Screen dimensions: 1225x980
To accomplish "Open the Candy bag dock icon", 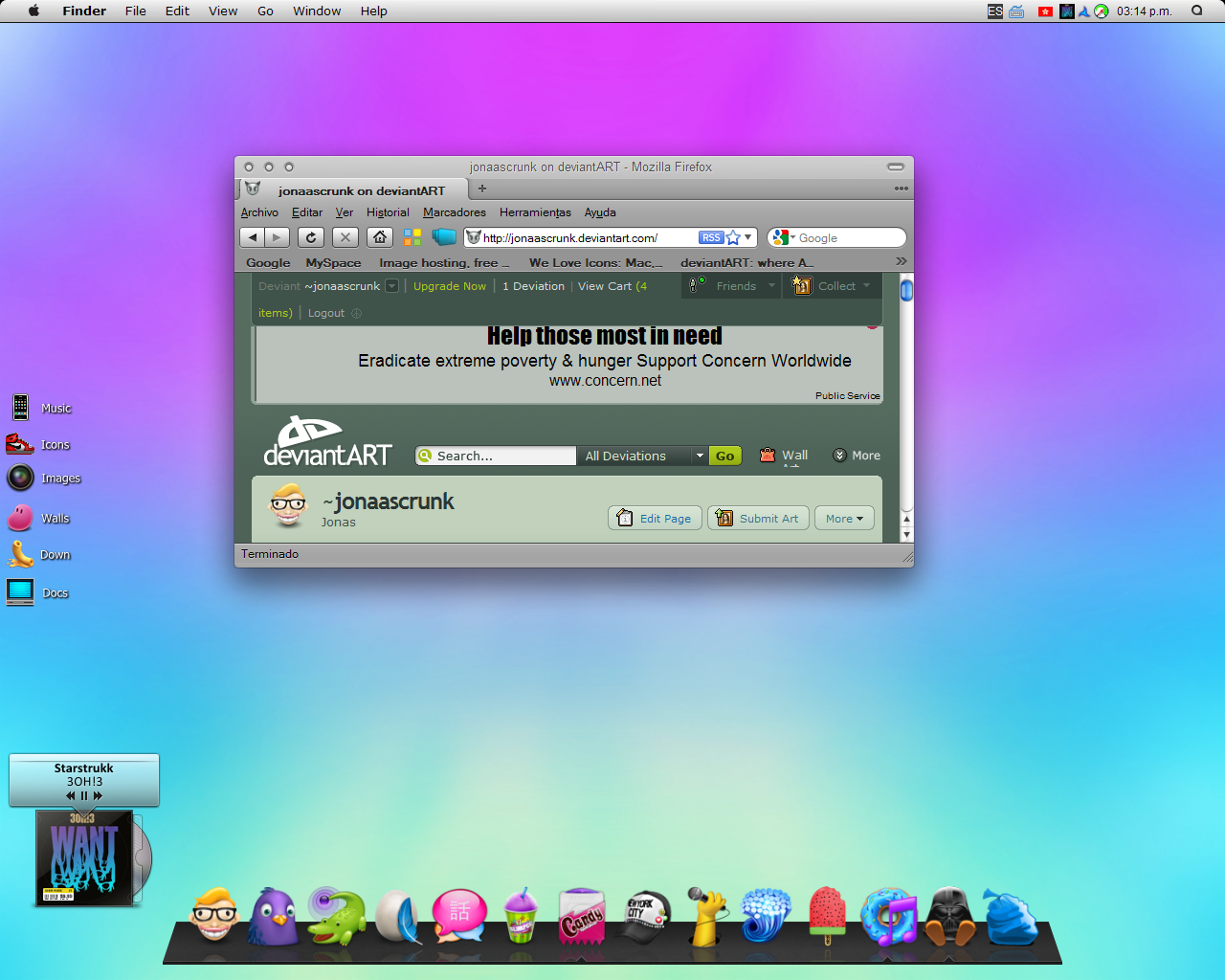I will (582, 916).
